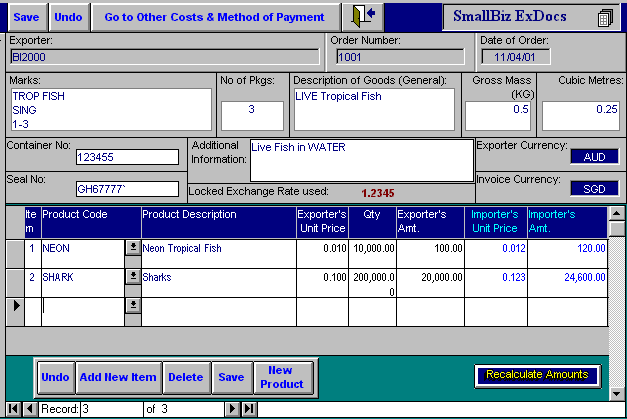Go to first record using navigation arrow
Viewport: 627px width, 419px height.
click(x=13, y=409)
